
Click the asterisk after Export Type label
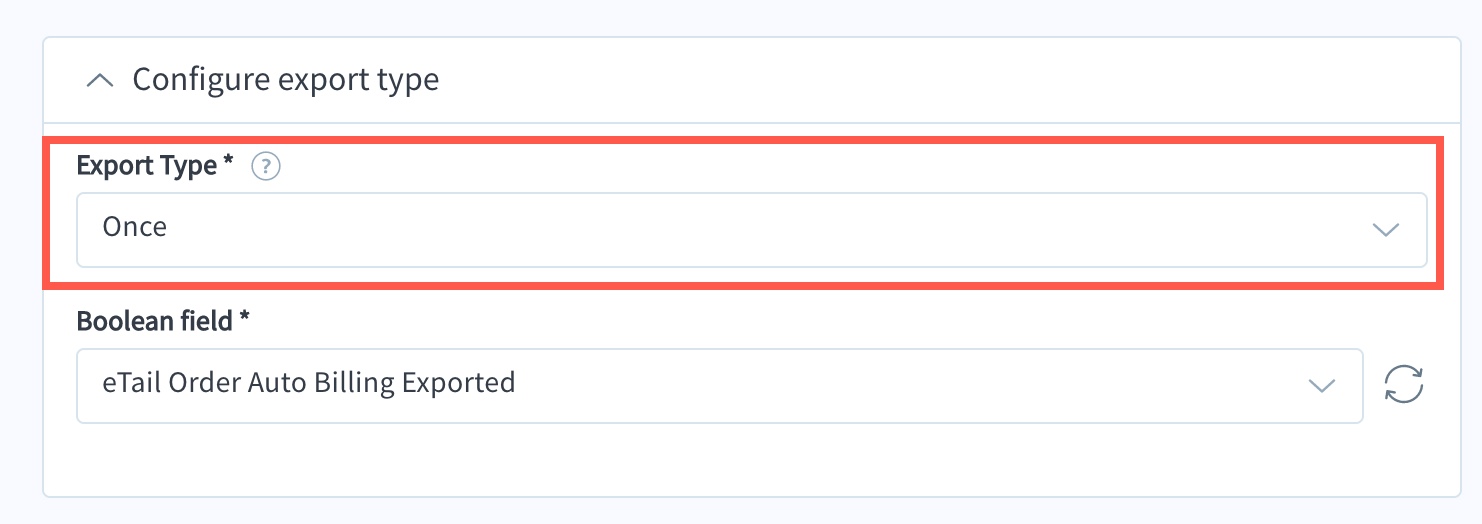229,161
